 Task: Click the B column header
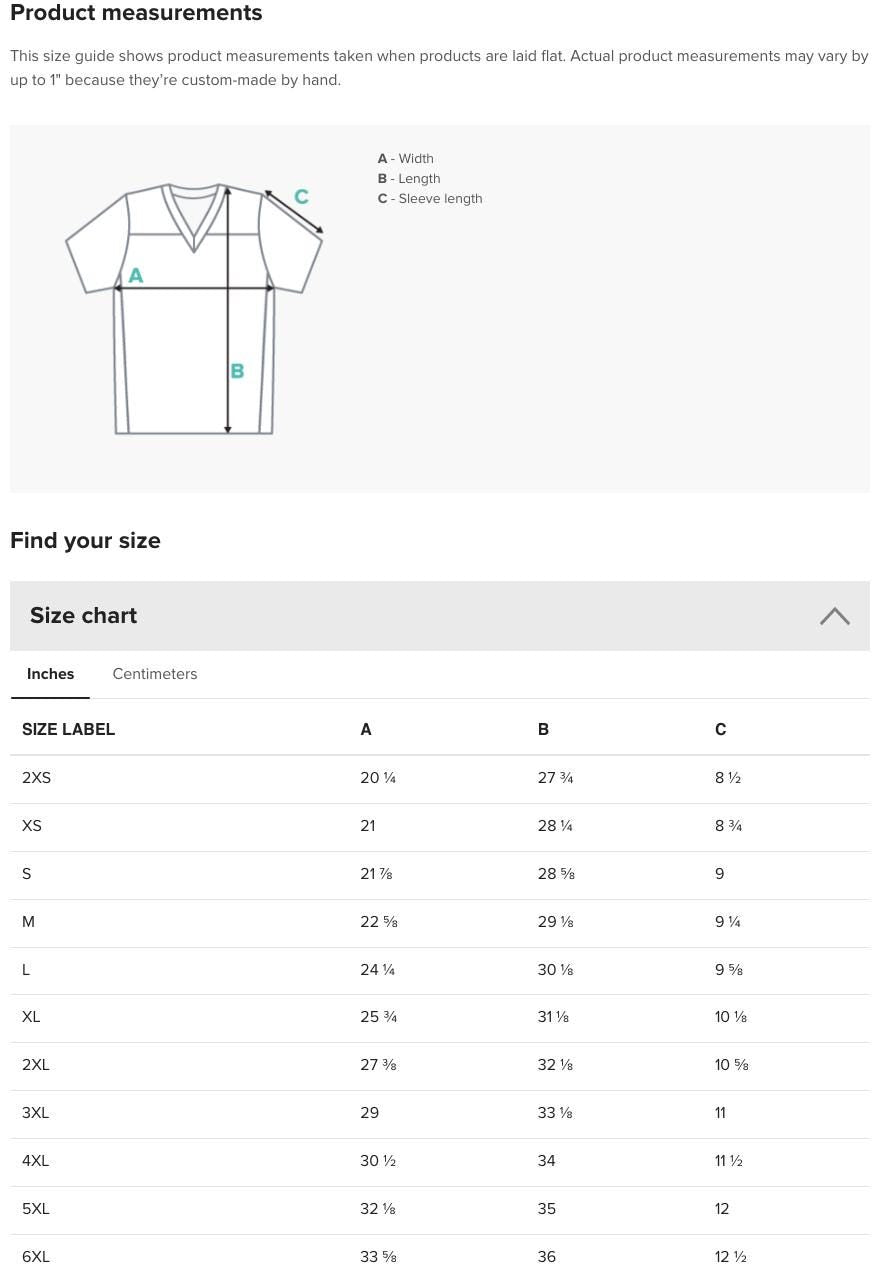pos(543,730)
